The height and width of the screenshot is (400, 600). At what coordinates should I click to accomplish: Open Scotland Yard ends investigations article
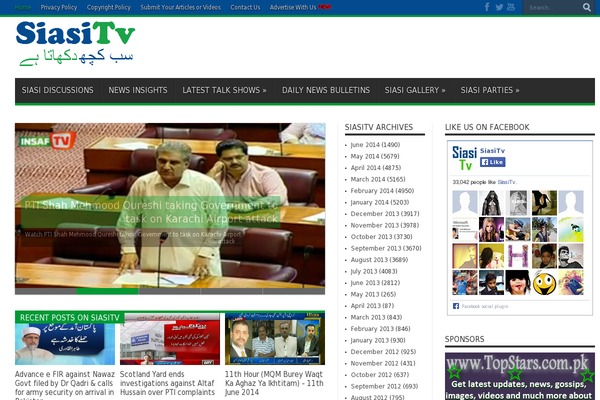(x=167, y=383)
